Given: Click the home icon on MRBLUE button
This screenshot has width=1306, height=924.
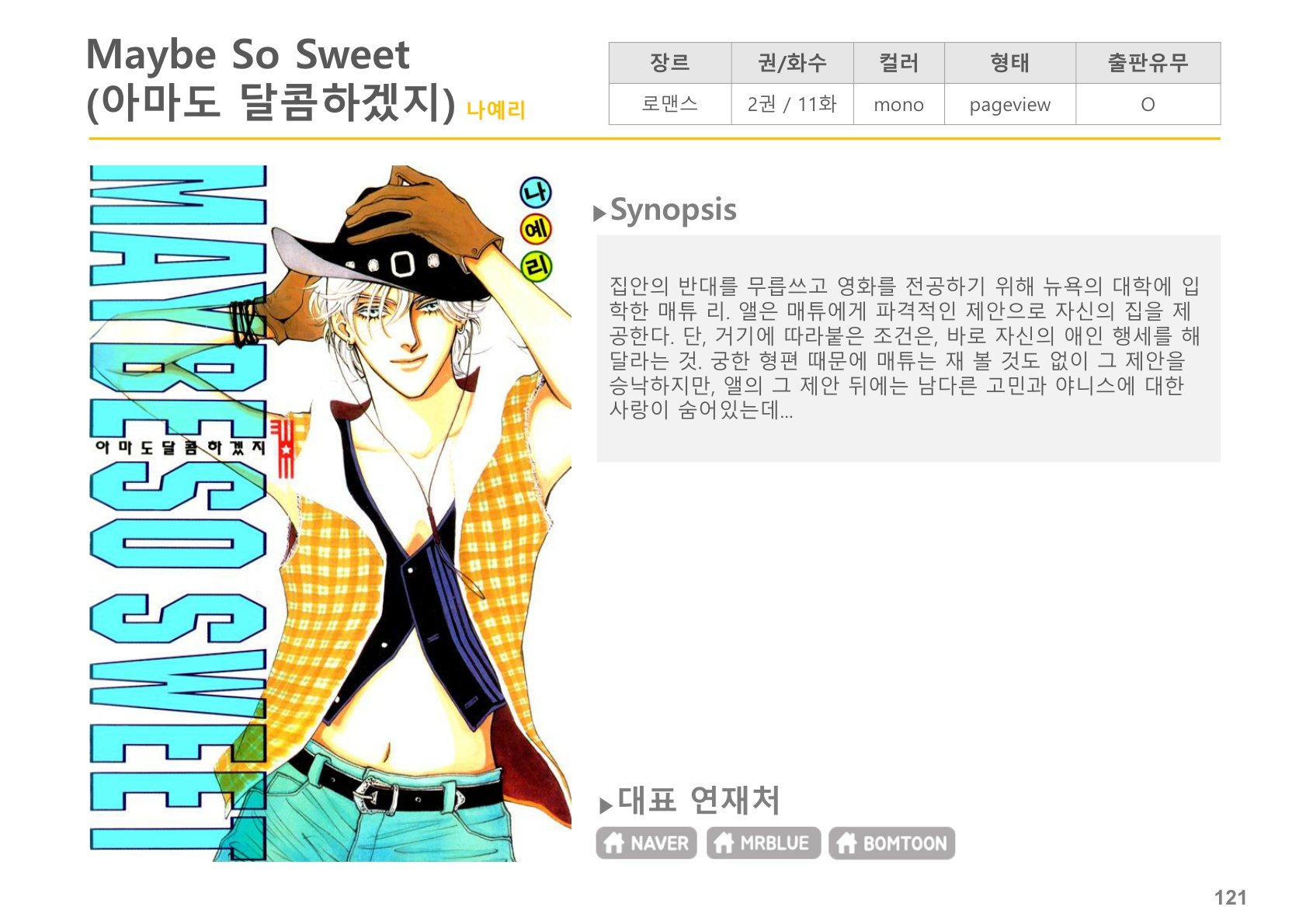Looking at the screenshot, I should pyautogui.click(x=724, y=842).
